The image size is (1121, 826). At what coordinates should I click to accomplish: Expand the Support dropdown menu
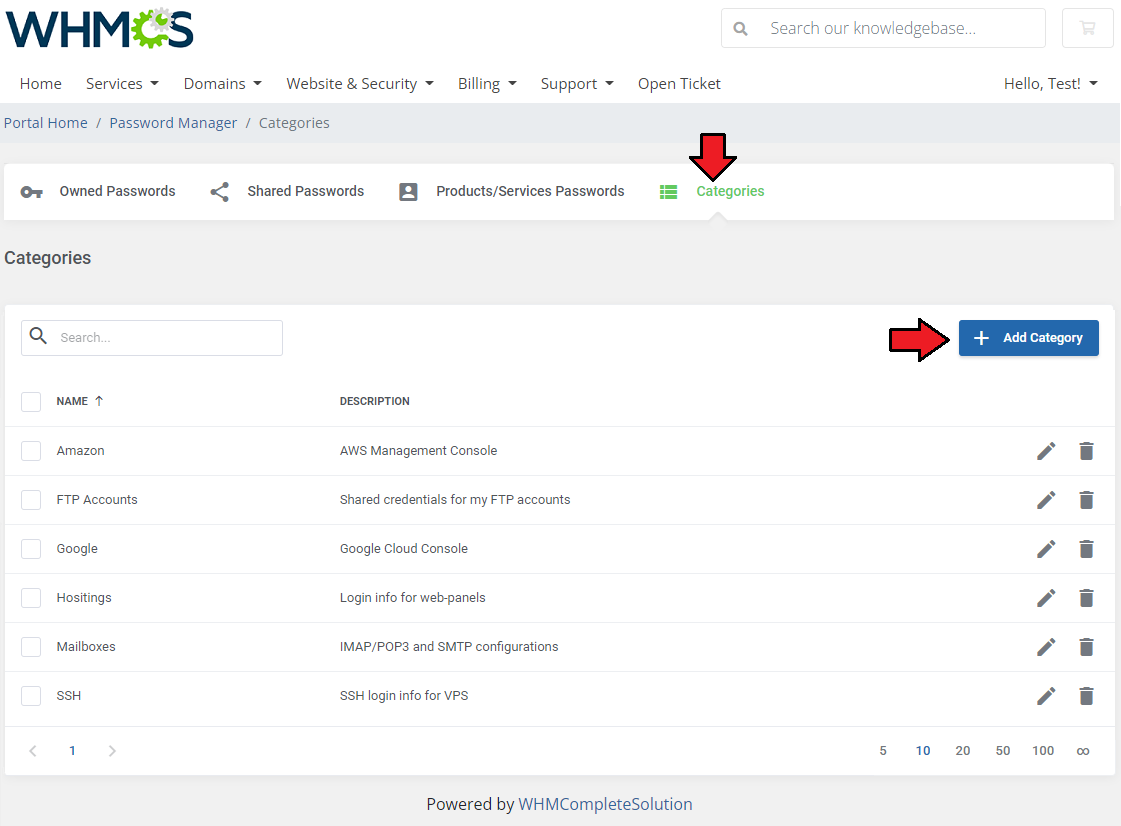pyautogui.click(x=577, y=84)
